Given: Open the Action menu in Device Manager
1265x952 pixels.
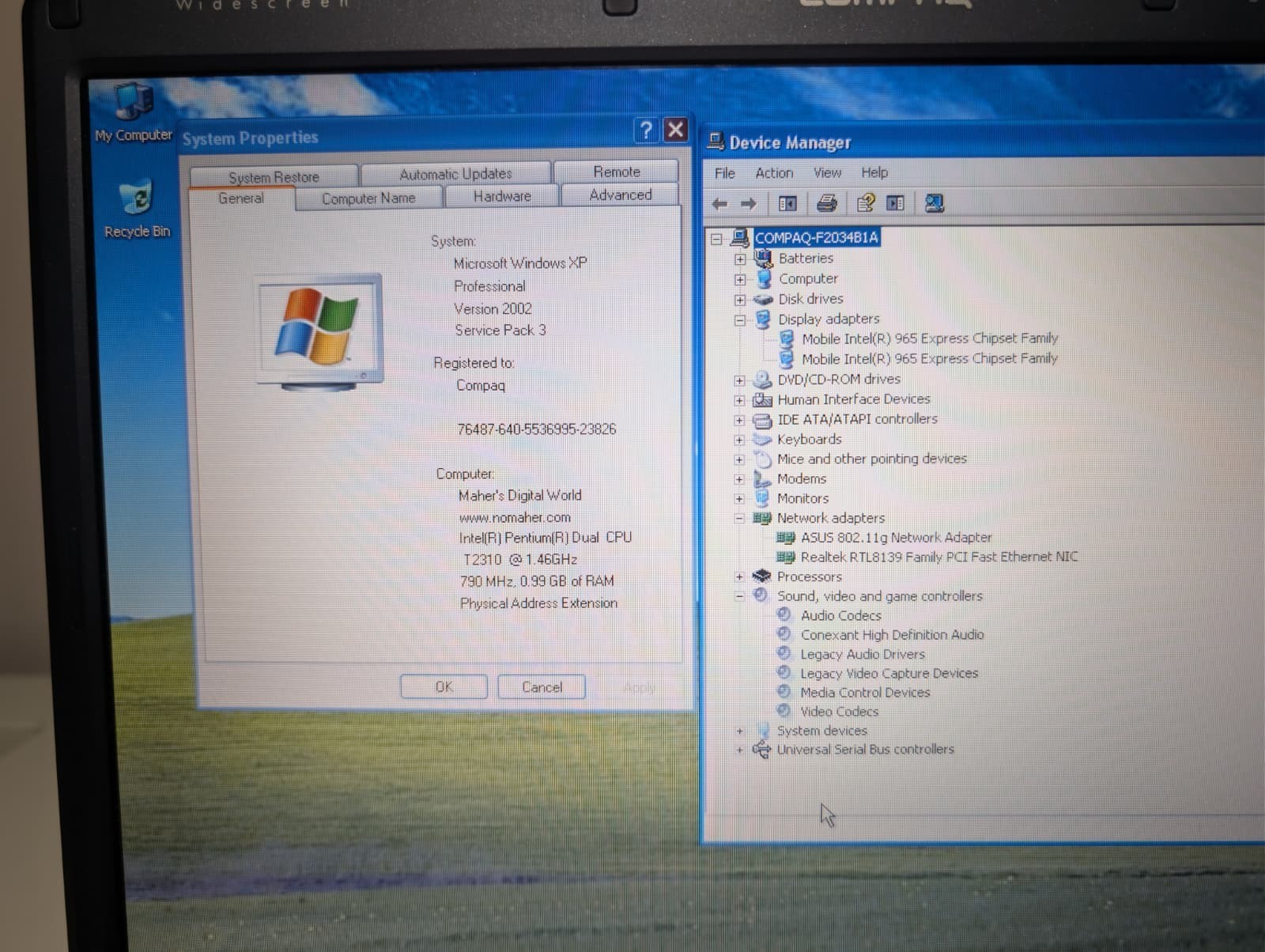Looking at the screenshot, I should coord(774,173).
